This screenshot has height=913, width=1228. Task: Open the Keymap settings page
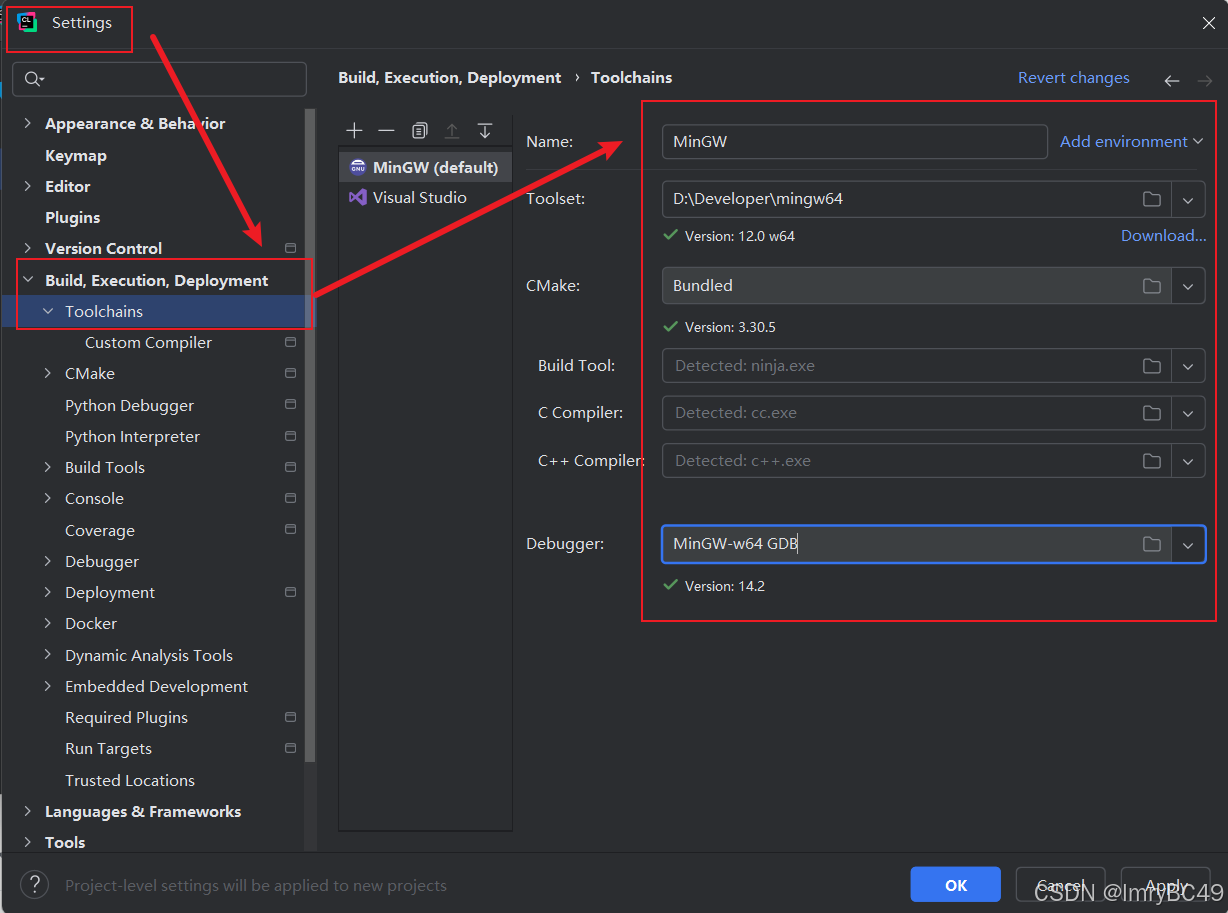76,155
